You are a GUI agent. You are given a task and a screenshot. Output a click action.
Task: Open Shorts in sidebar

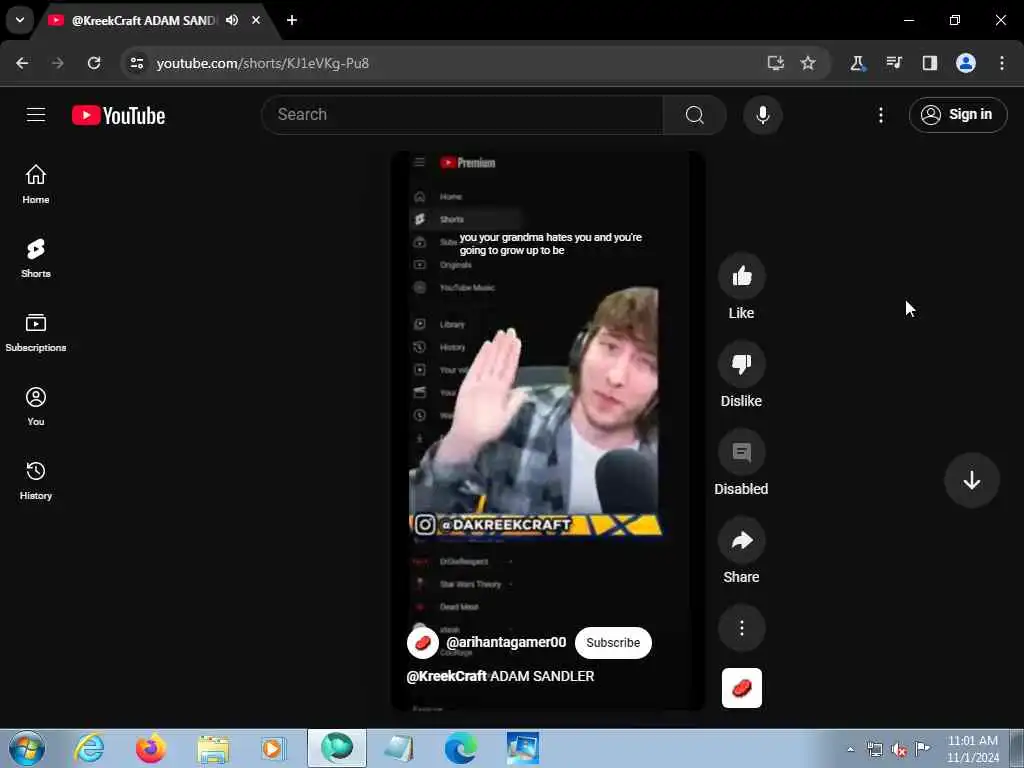click(36, 258)
